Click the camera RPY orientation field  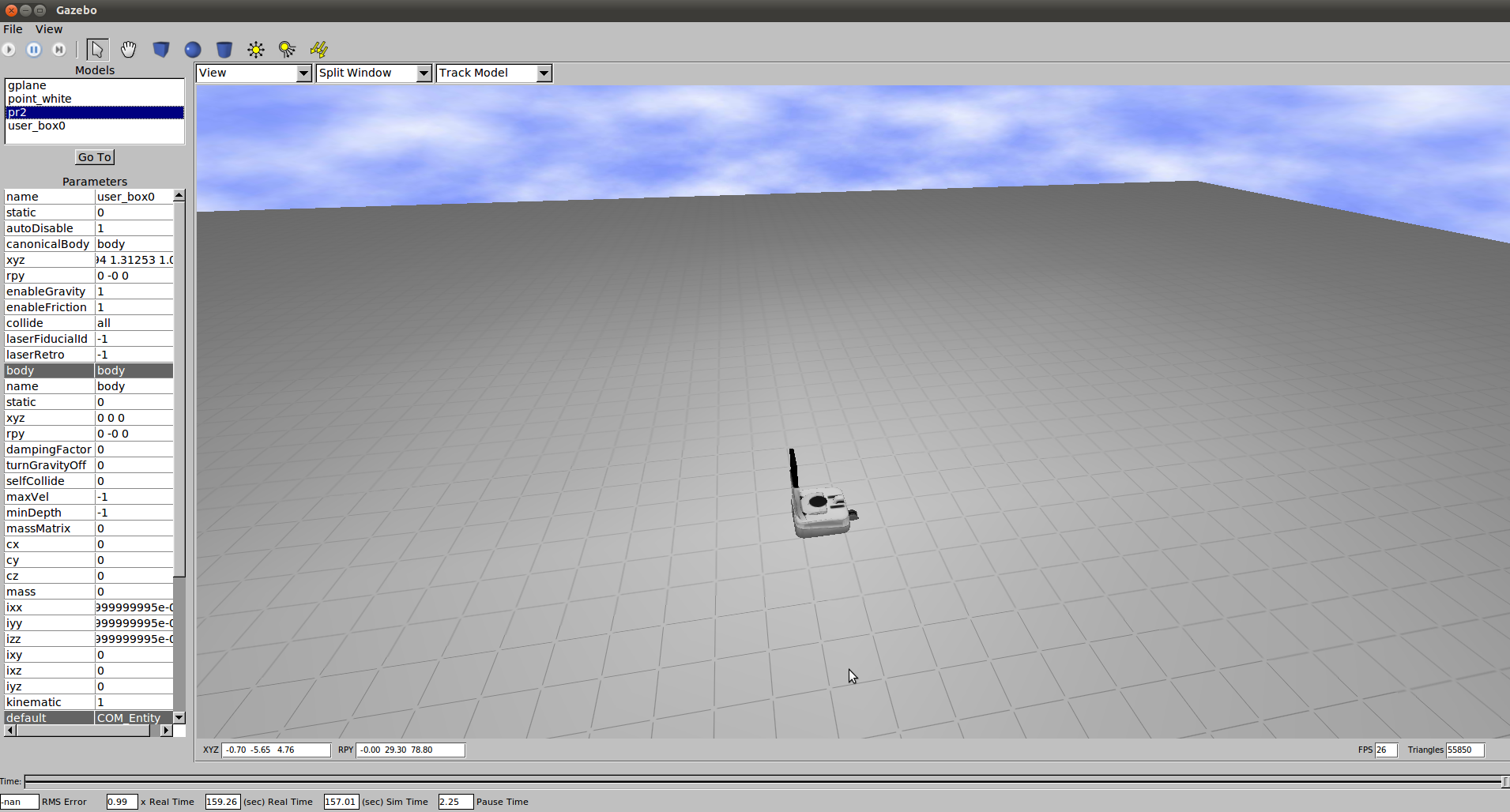(411, 750)
